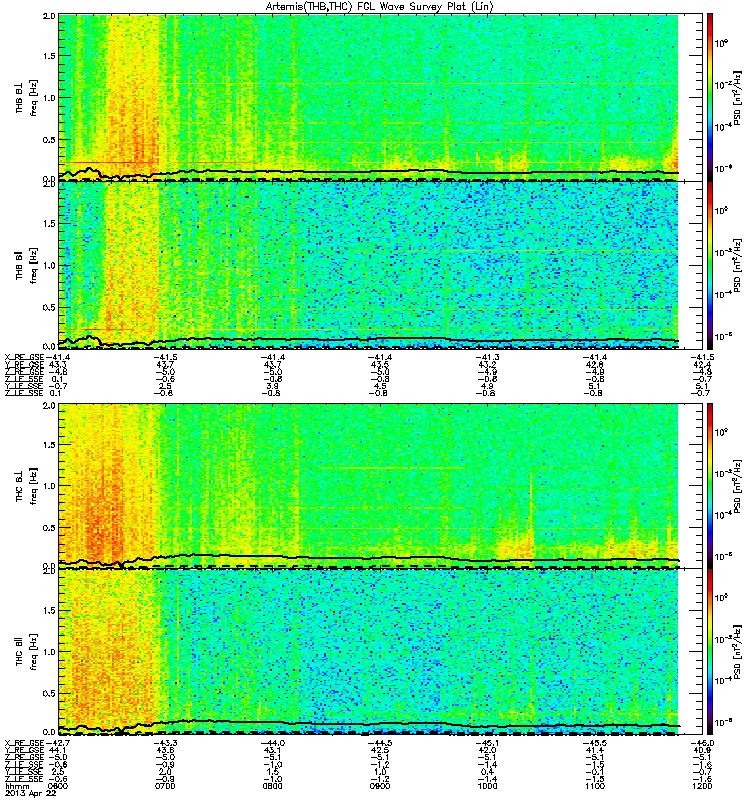Click the hhmm time axis label
Viewport: 750px width, 800px height.
(x=17, y=786)
